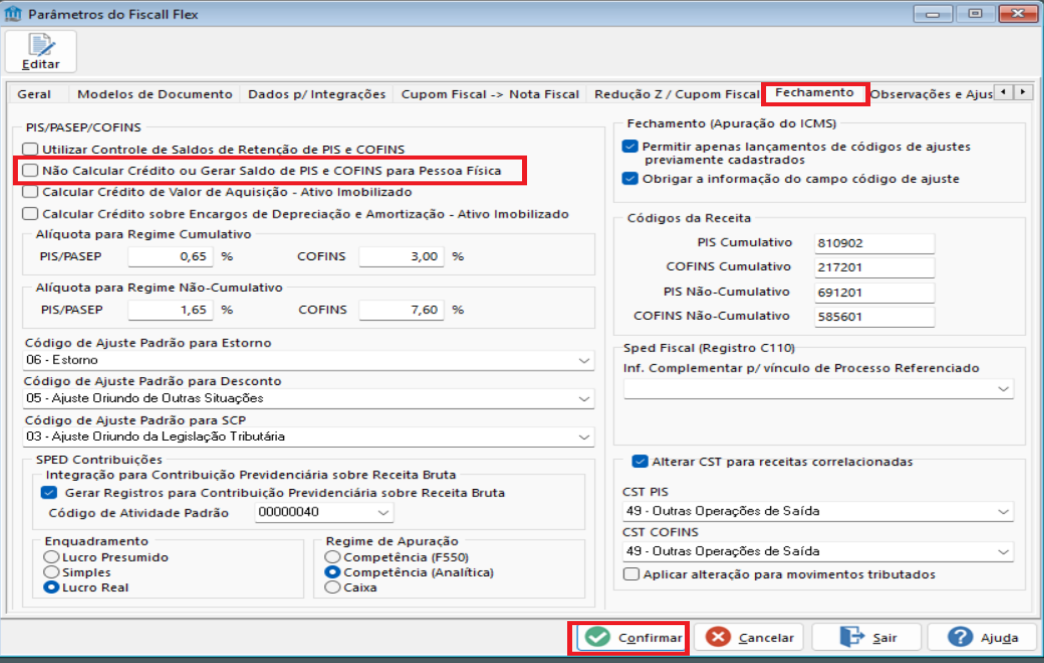1044x663 pixels.
Task: Open Código de Ajuste Padrão para Desconto dropdown
Action: tap(584, 398)
